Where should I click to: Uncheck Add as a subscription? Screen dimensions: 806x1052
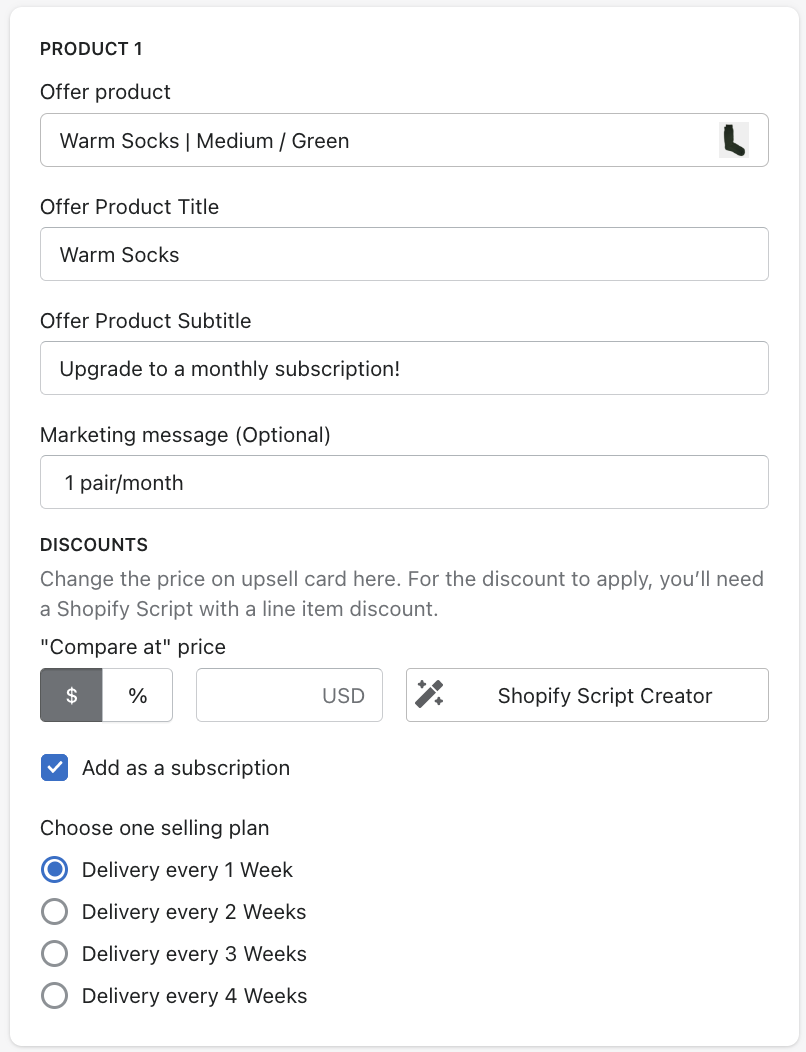point(54,768)
